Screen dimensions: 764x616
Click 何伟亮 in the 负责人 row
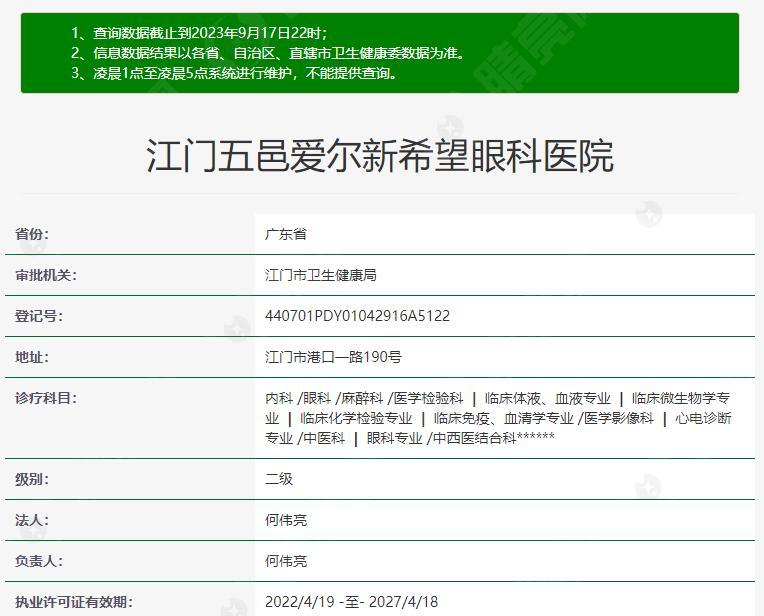point(286,561)
